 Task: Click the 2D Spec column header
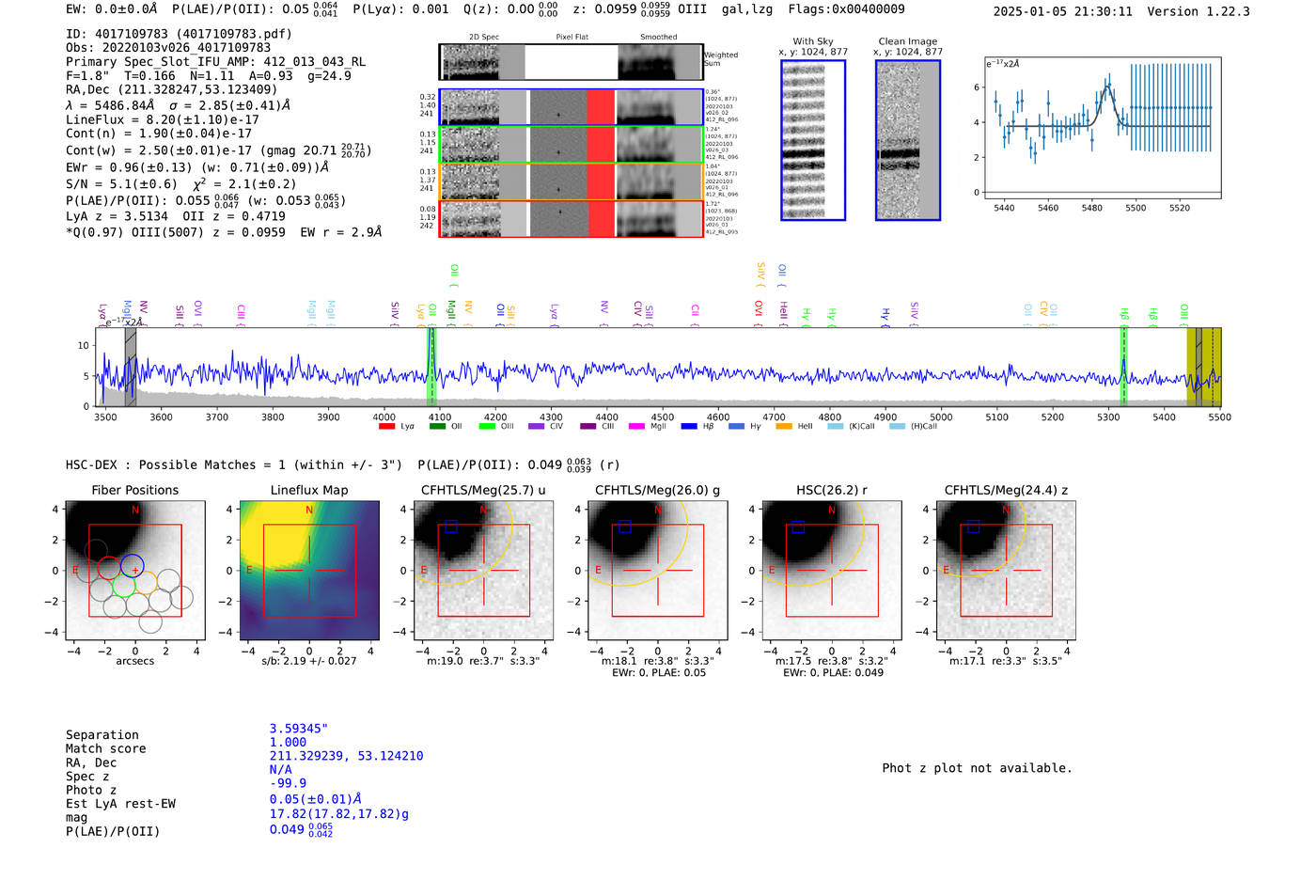tap(484, 38)
